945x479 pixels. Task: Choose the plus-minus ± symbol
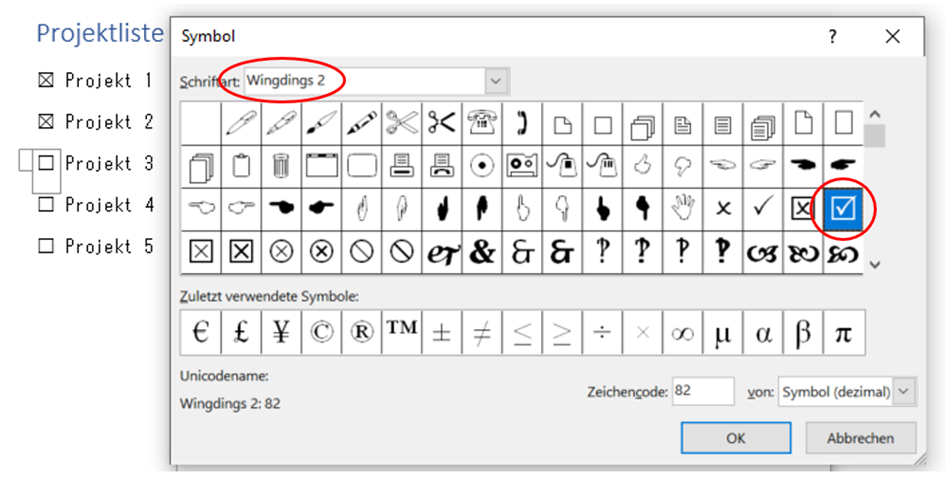[x=442, y=333]
